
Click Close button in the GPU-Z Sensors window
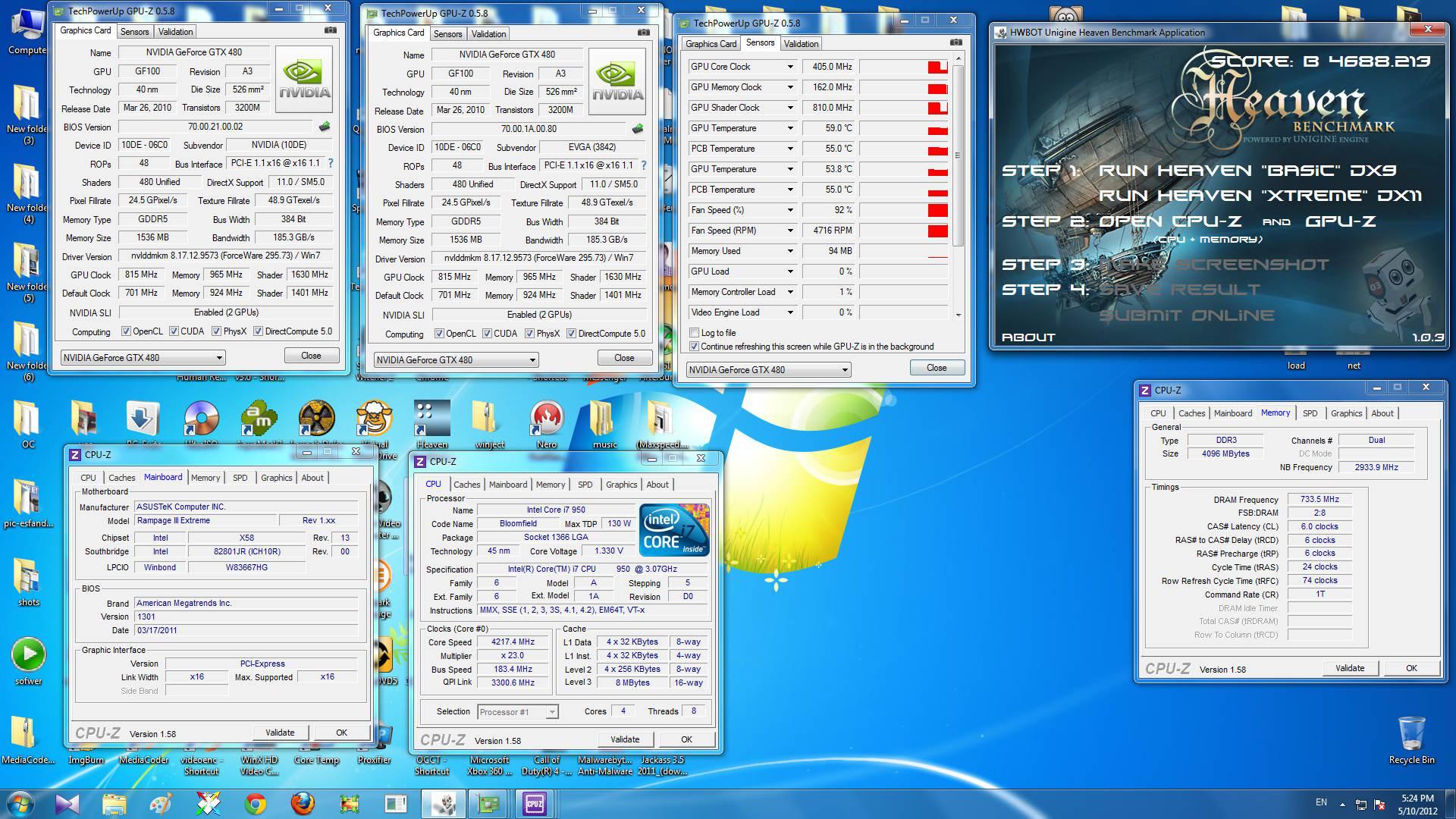(x=937, y=367)
